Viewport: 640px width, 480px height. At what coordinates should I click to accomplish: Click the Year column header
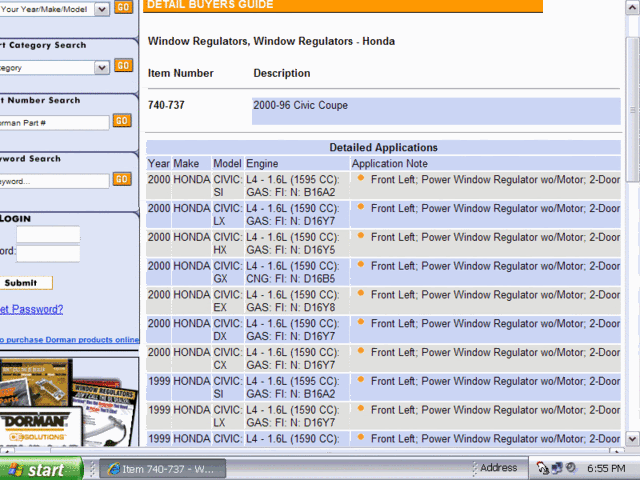(159, 164)
